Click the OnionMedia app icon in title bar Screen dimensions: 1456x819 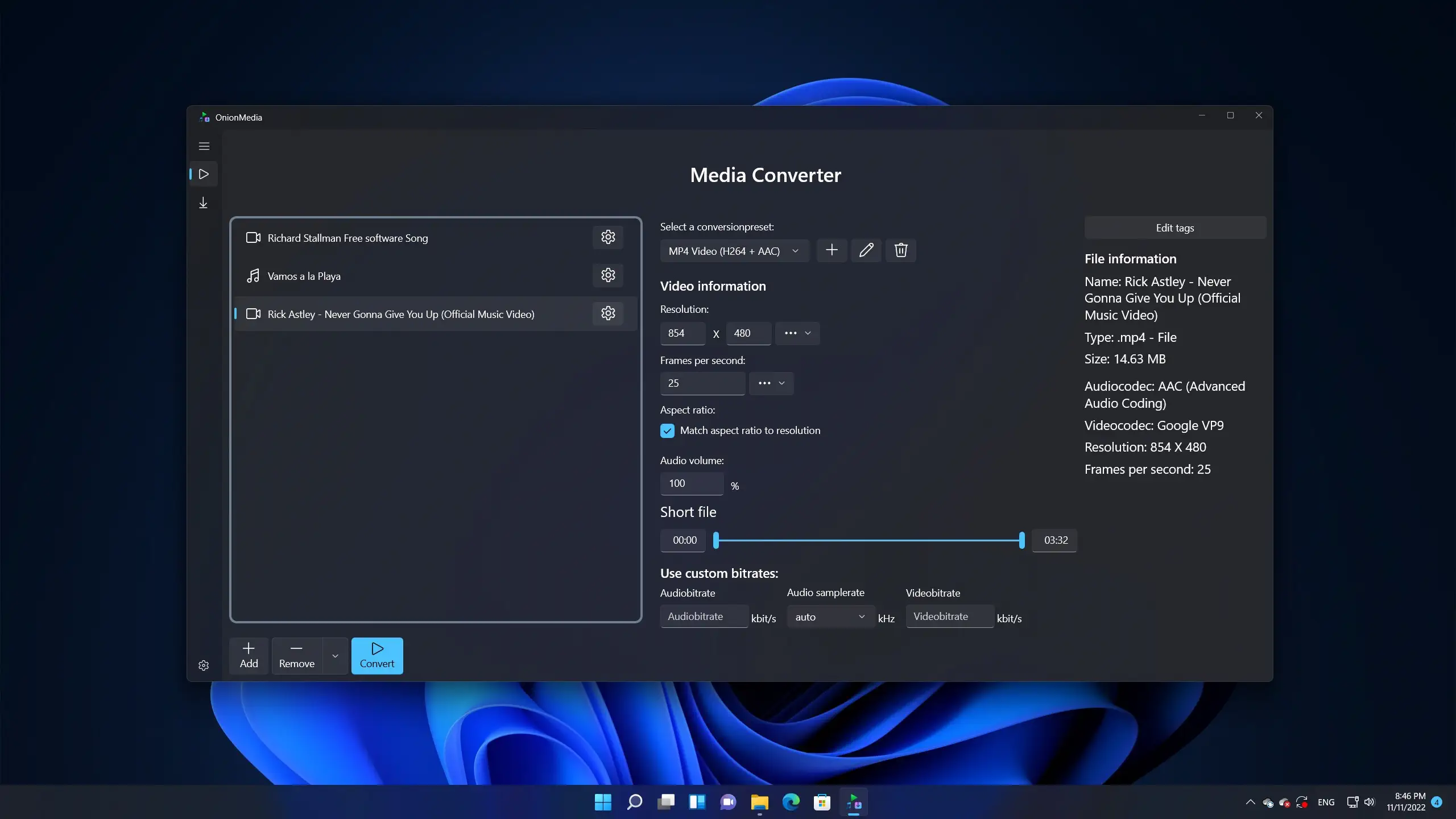204,117
